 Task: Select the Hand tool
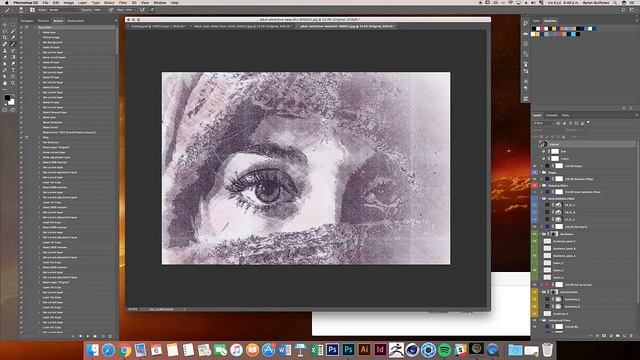click(4, 83)
